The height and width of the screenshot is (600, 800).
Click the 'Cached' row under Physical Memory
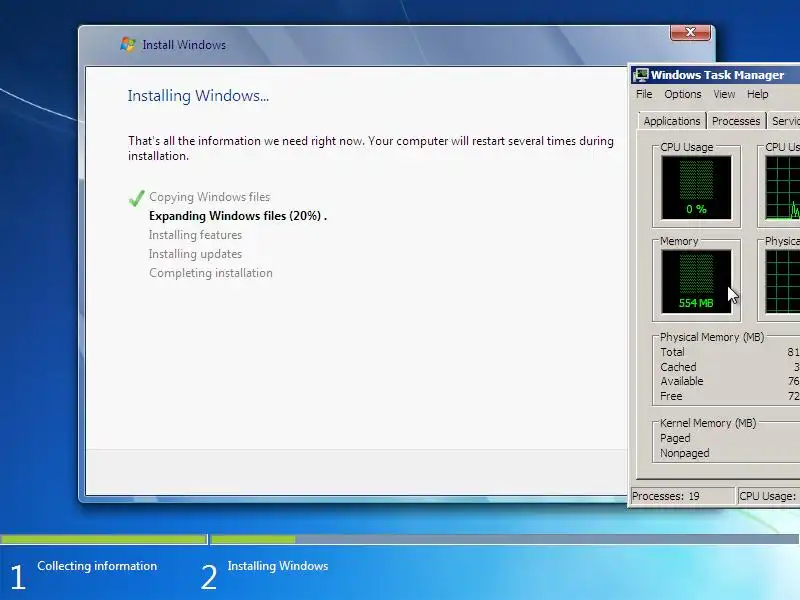(729, 367)
